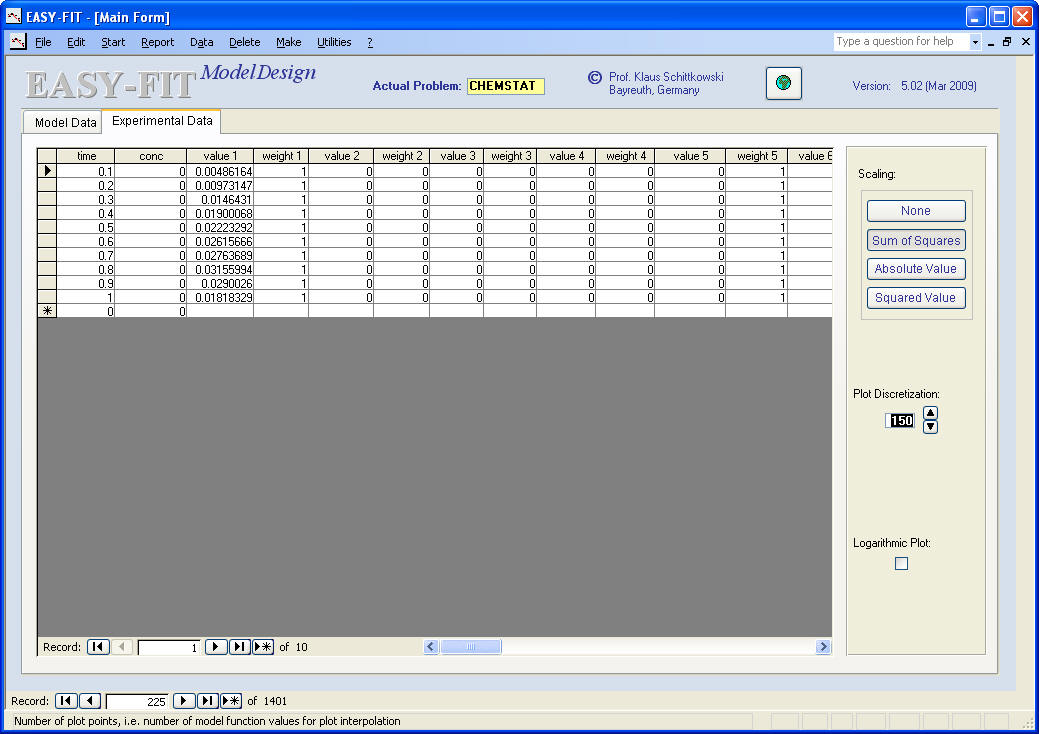
Task: Choose Squared Value scaling button
Action: pos(916,298)
